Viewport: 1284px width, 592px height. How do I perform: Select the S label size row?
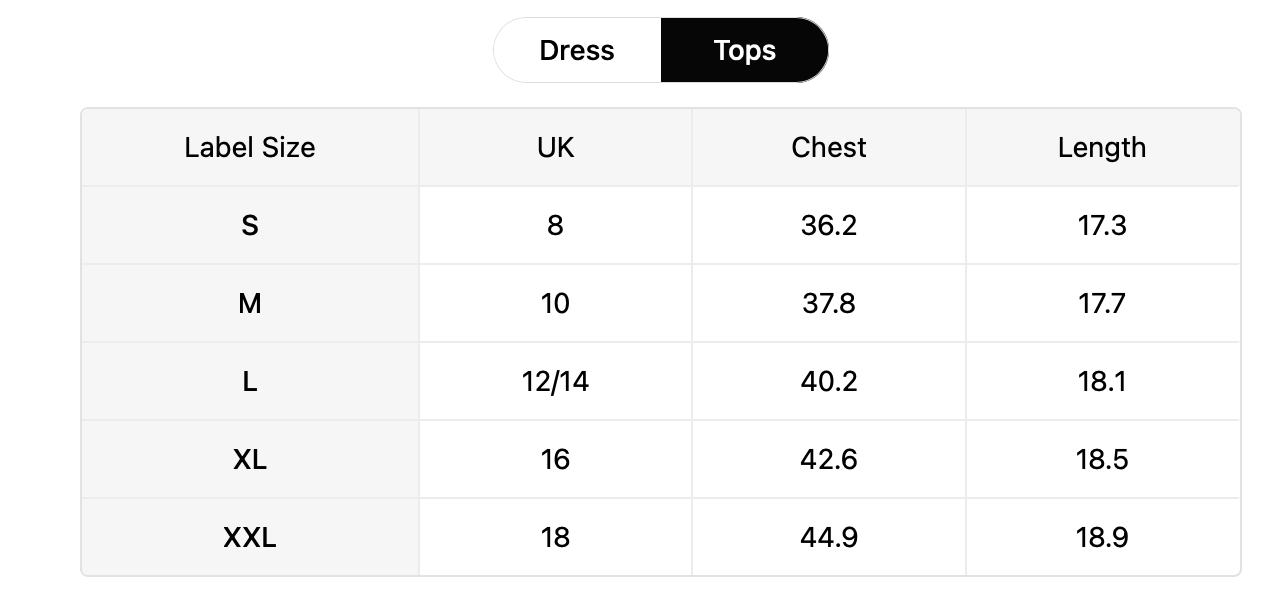point(660,225)
